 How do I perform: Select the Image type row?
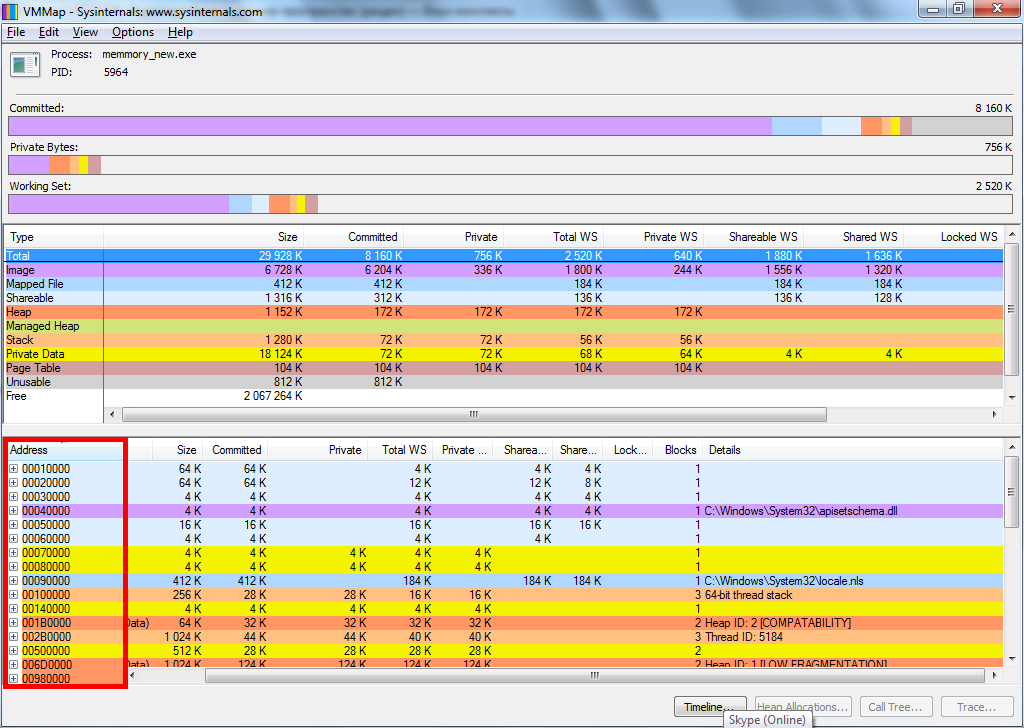pyautogui.click(x=504, y=270)
